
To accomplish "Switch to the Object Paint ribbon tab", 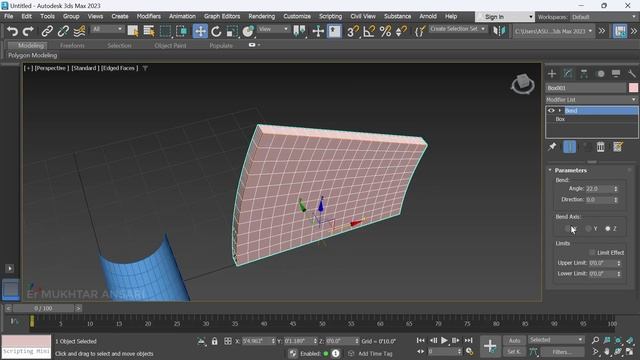I will [170, 46].
